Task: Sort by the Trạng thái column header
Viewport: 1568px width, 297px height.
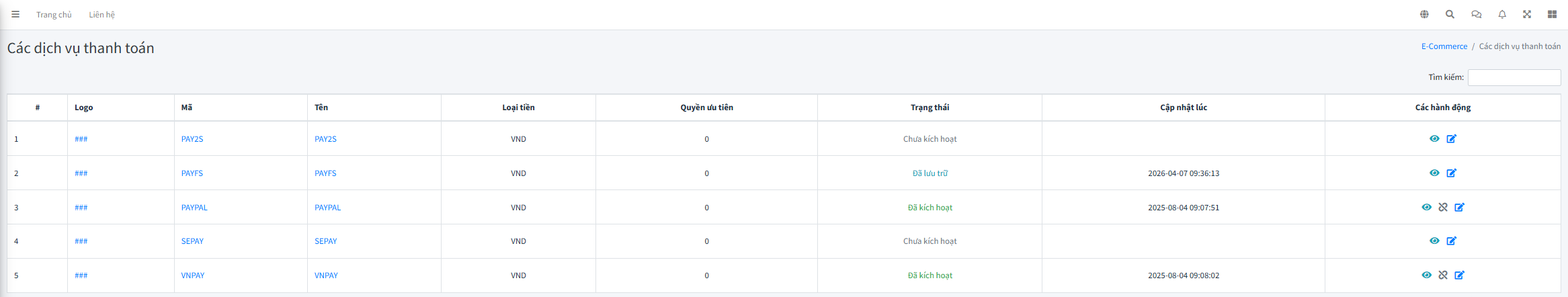Action: tap(930, 108)
